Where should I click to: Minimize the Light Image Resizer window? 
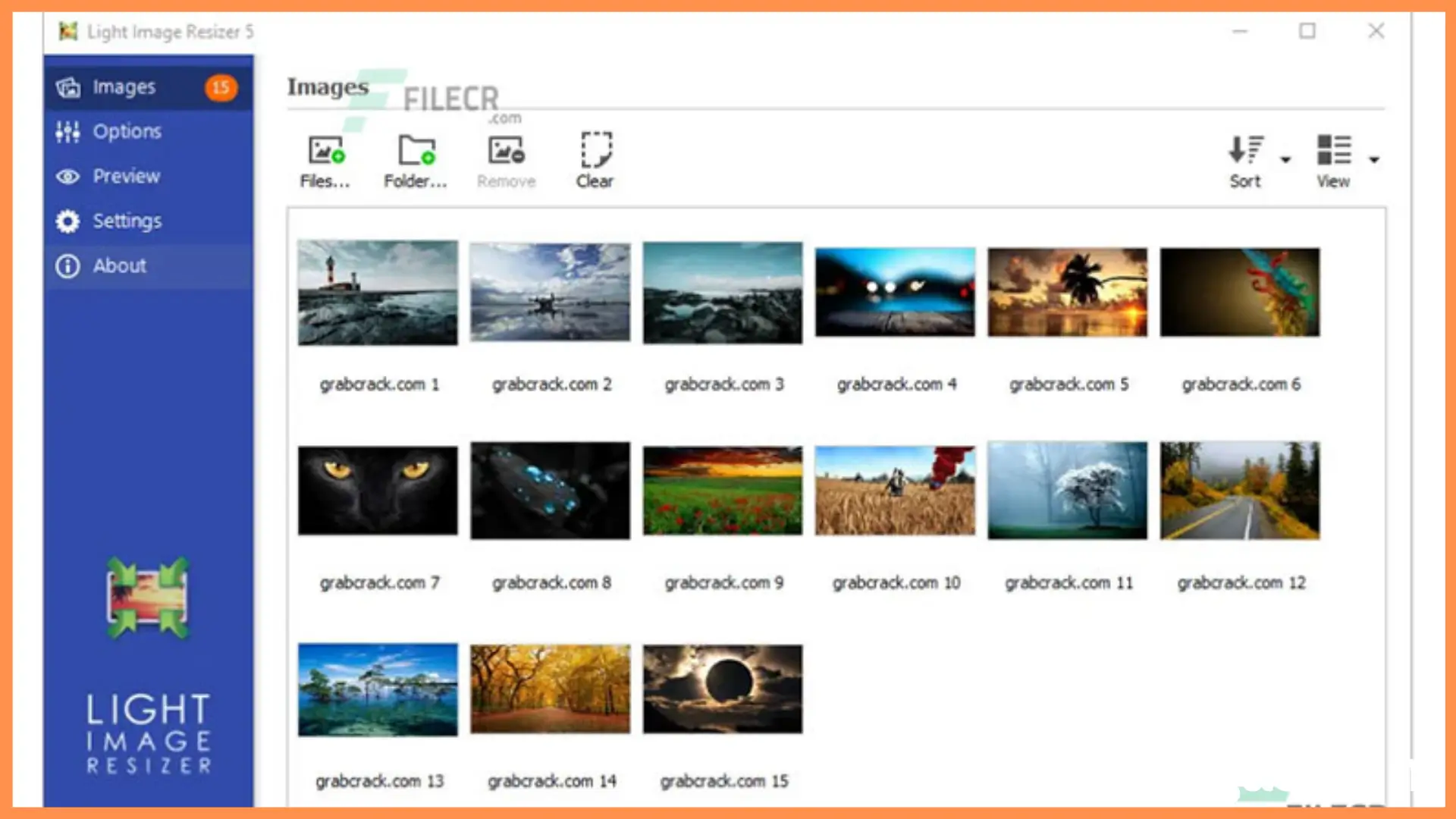tap(1240, 32)
